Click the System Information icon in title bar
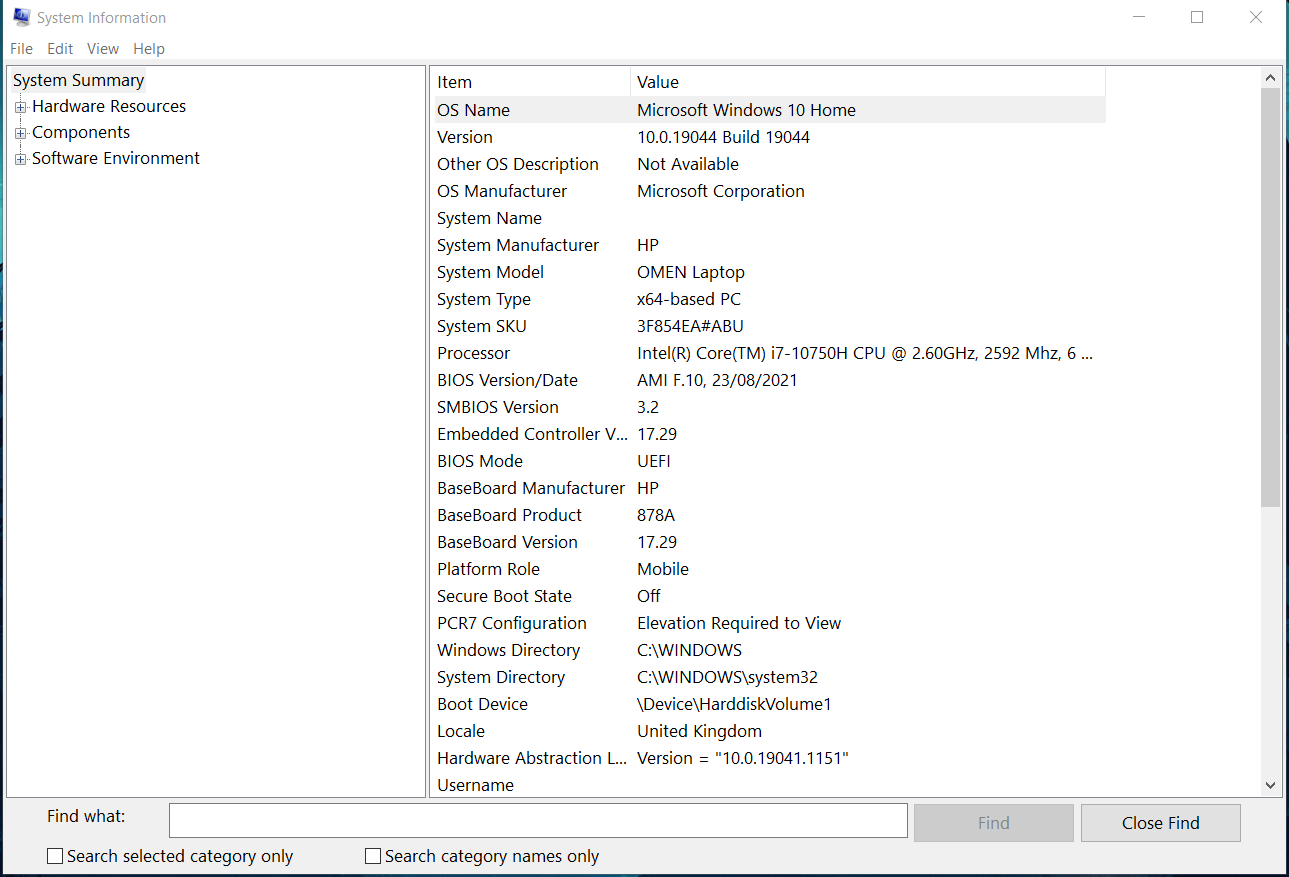This screenshot has width=1289, height=877. click(21, 17)
